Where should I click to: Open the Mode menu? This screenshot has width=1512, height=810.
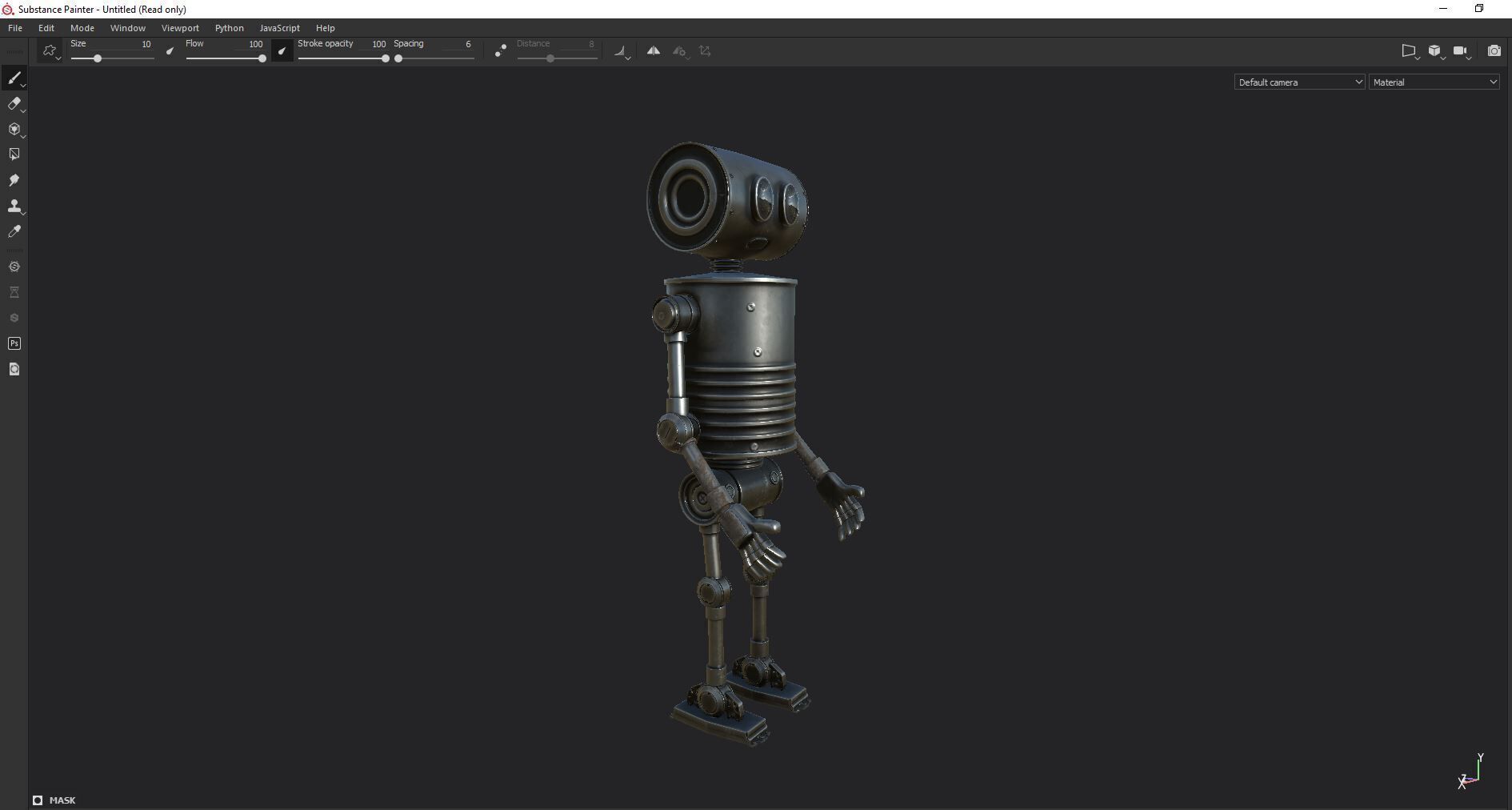pyautogui.click(x=82, y=28)
